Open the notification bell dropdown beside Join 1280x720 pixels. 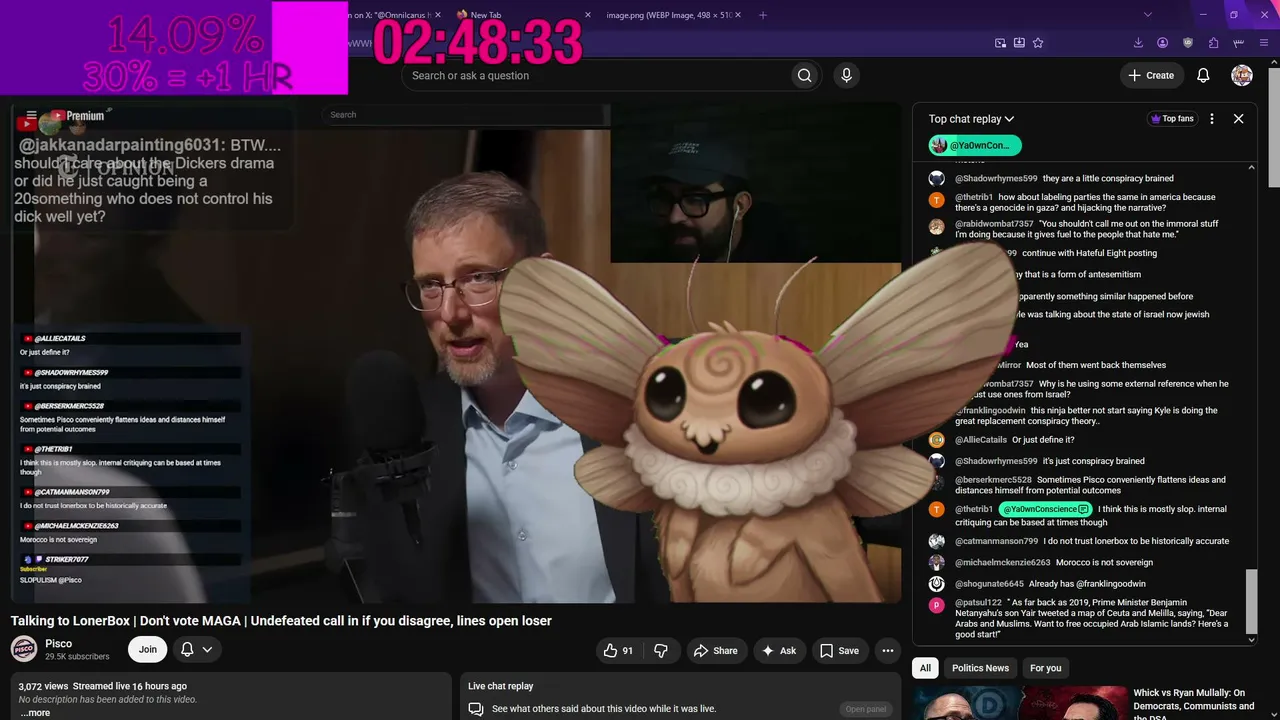(196, 649)
